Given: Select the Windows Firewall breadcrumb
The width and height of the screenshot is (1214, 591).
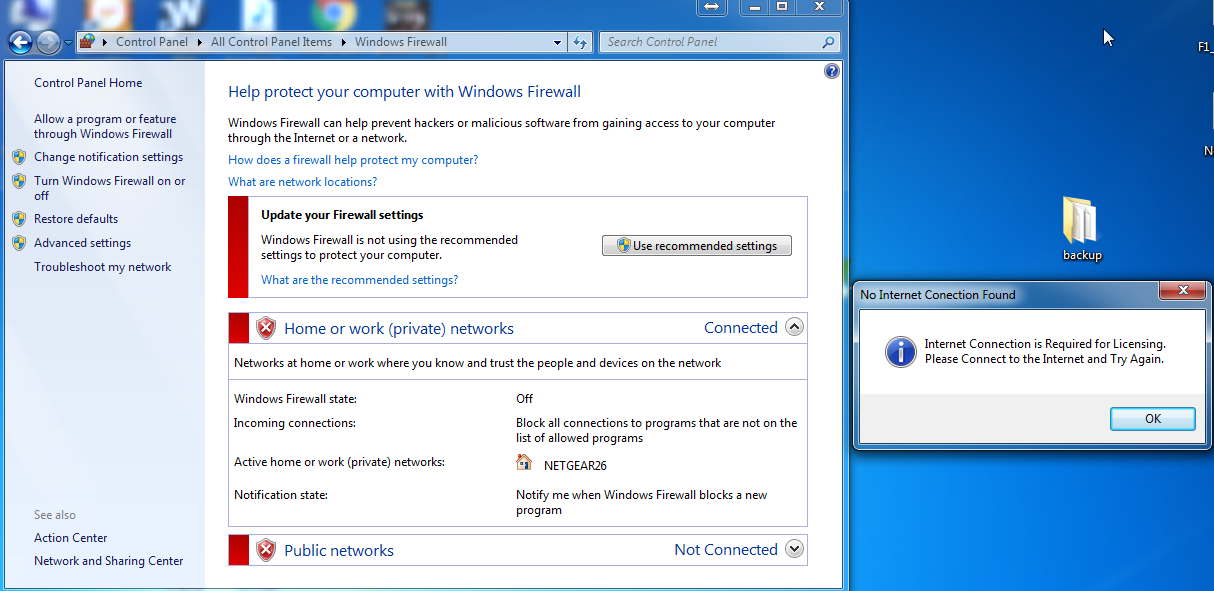Looking at the screenshot, I should tap(401, 42).
